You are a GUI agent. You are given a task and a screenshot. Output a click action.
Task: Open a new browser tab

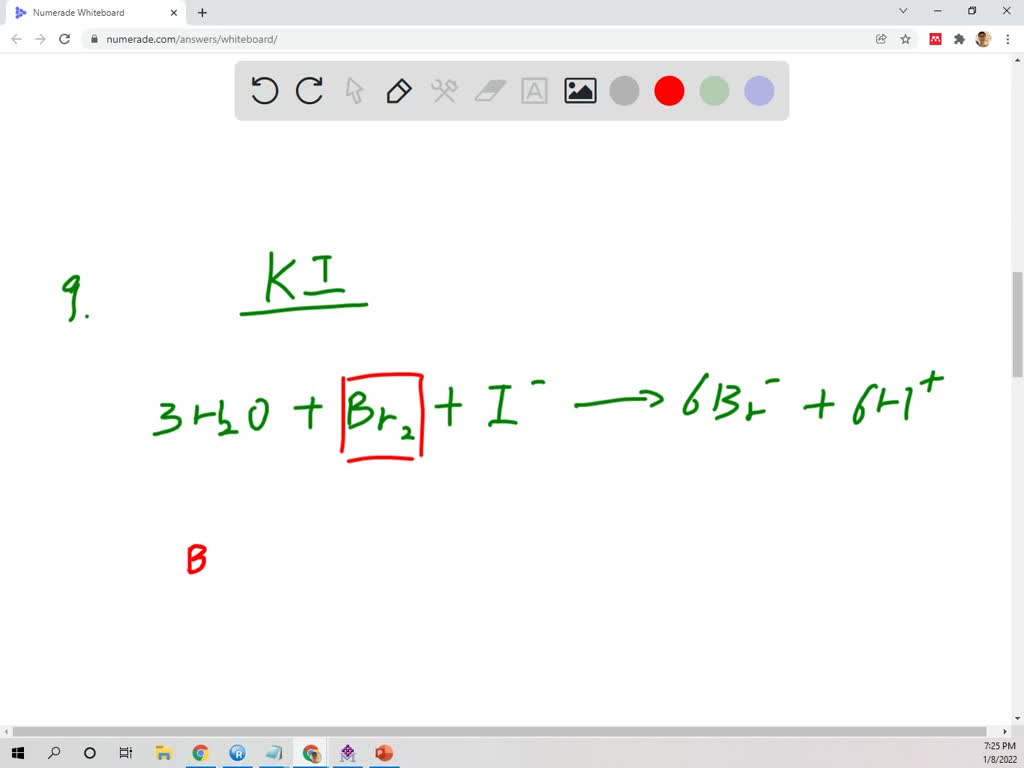(201, 13)
